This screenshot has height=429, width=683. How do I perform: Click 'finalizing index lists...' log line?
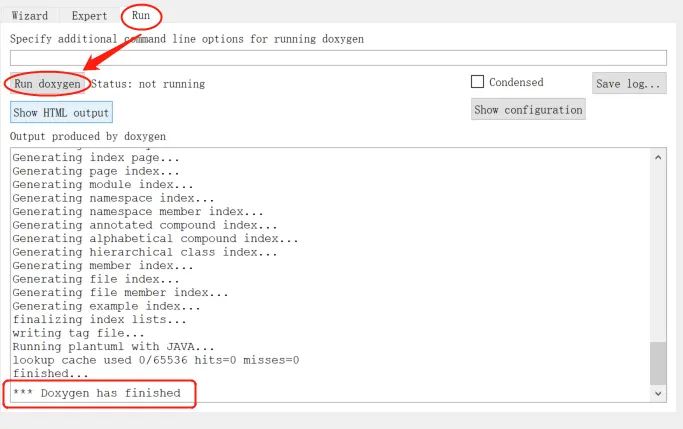tap(99, 320)
